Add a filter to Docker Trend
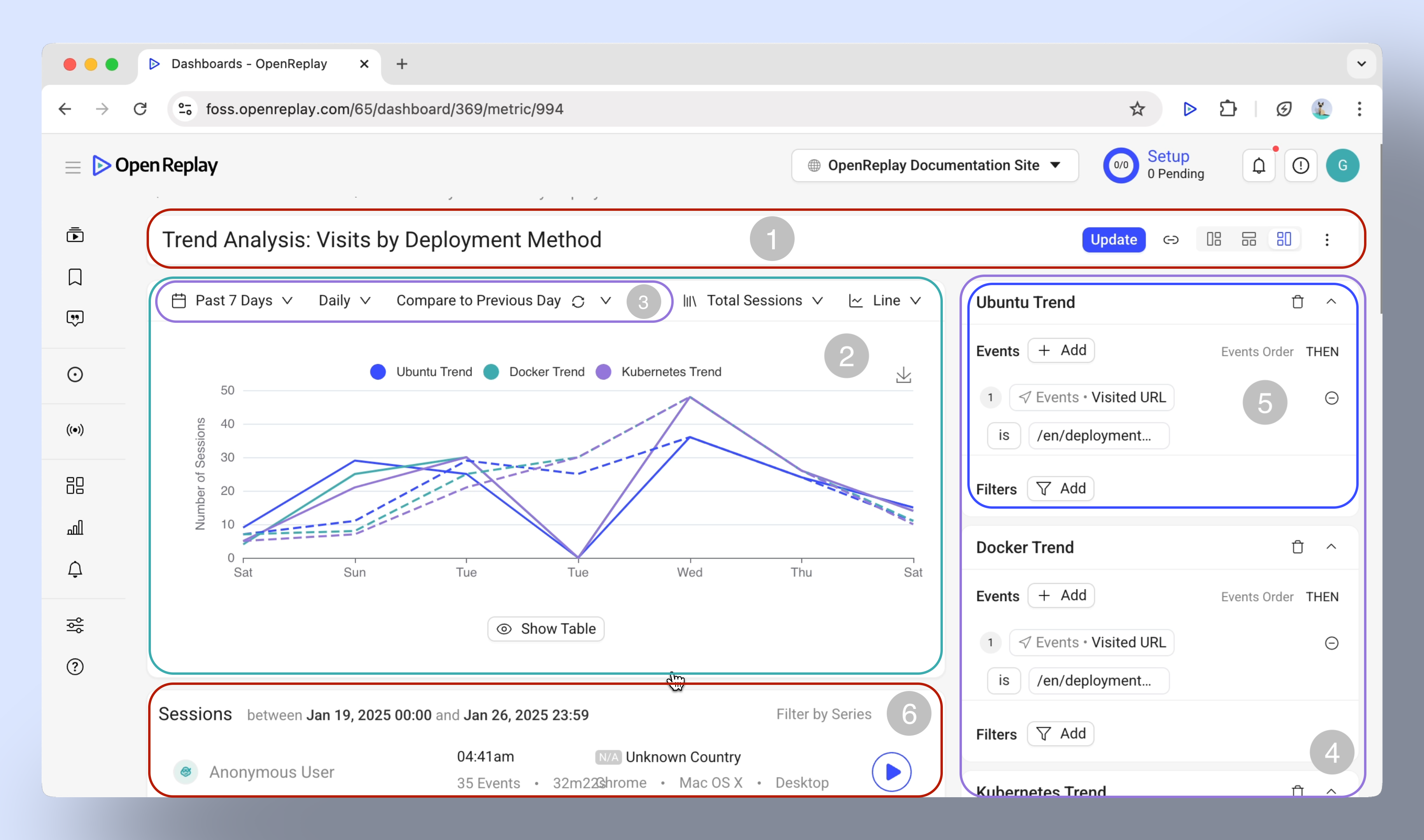The height and width of the screenshot is (840, 1424). coord(1060,733)
